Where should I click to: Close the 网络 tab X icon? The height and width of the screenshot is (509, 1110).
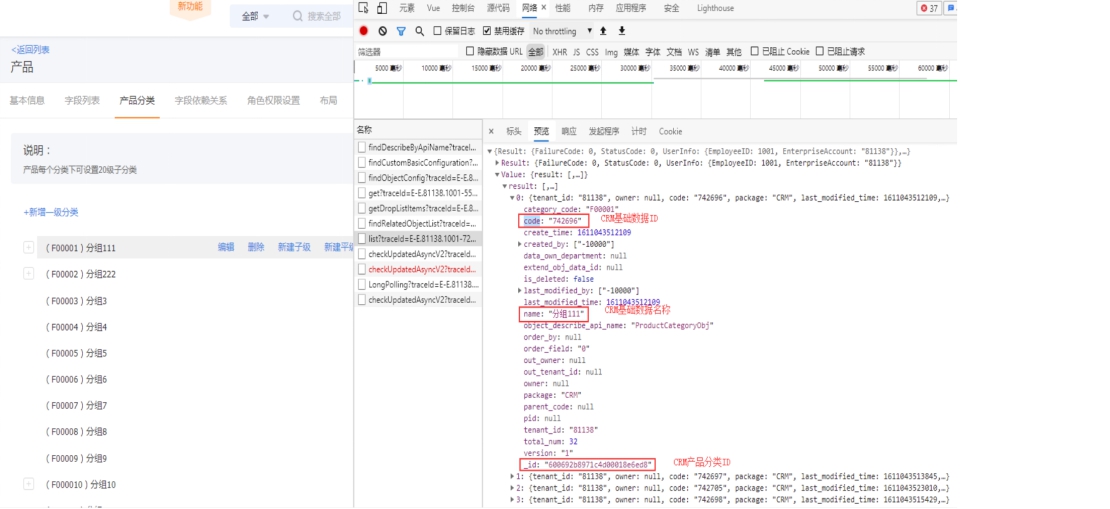[x=544, y=8]
